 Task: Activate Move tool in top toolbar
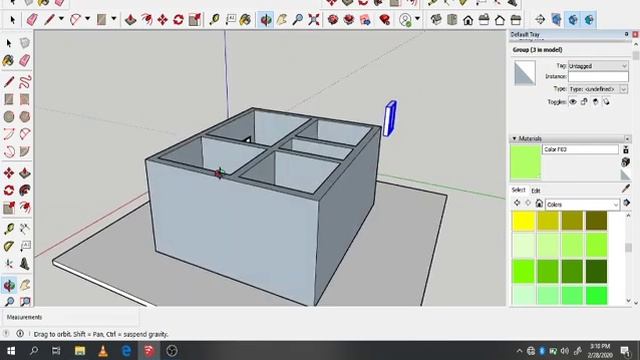click(x=162, y=20)
